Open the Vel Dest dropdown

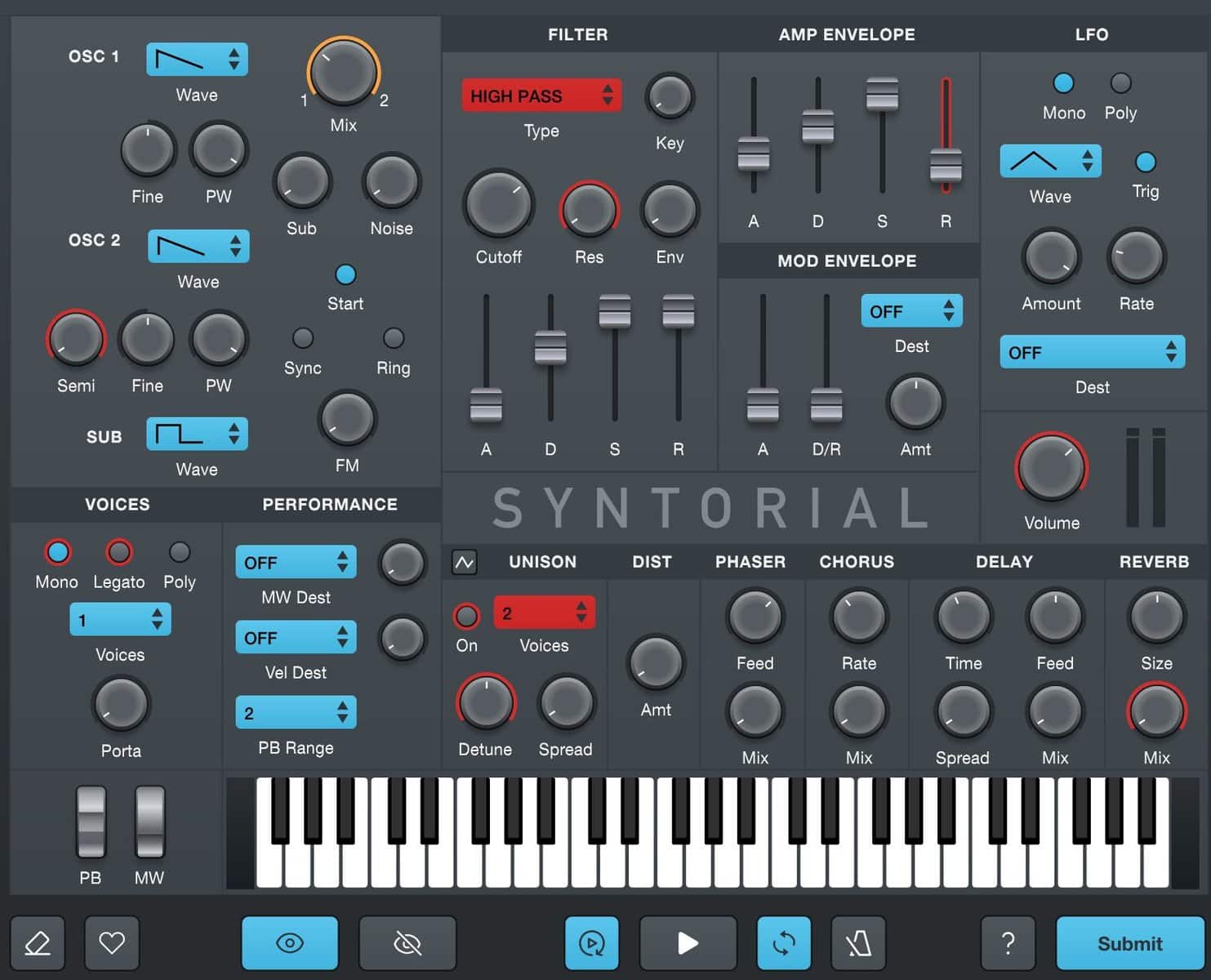296,637
